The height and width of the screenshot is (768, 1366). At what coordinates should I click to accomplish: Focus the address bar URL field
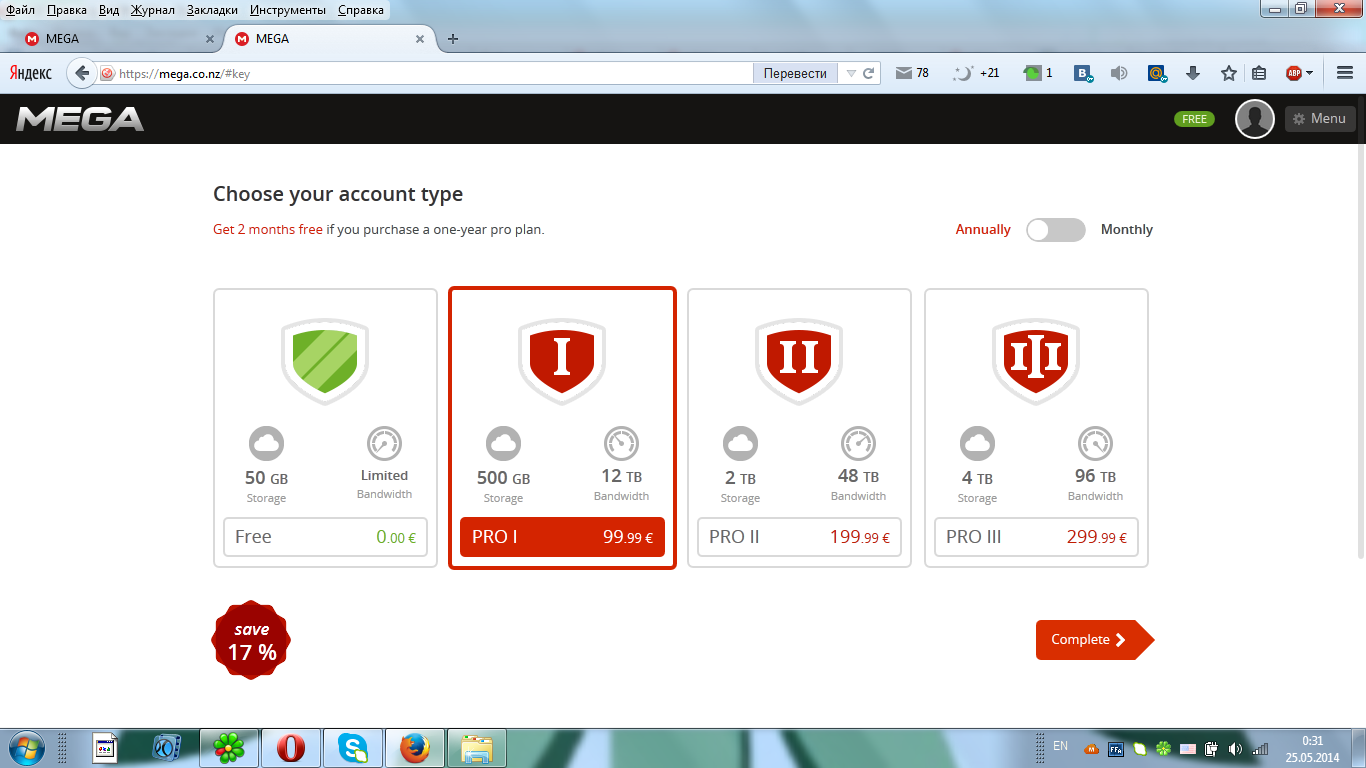(434, 73)
